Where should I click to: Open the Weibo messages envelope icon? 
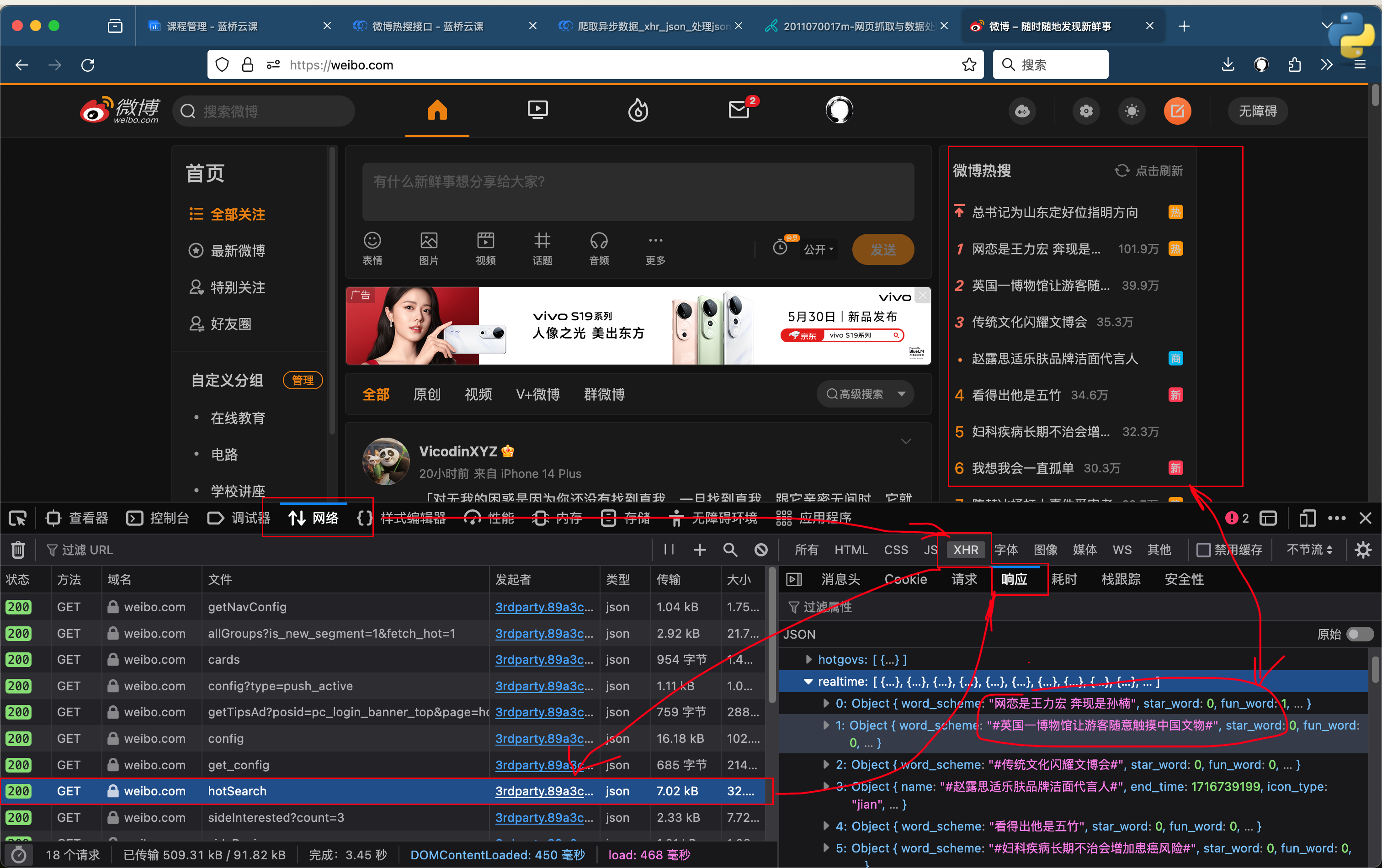pyautogui.click(x=739, y=109)
